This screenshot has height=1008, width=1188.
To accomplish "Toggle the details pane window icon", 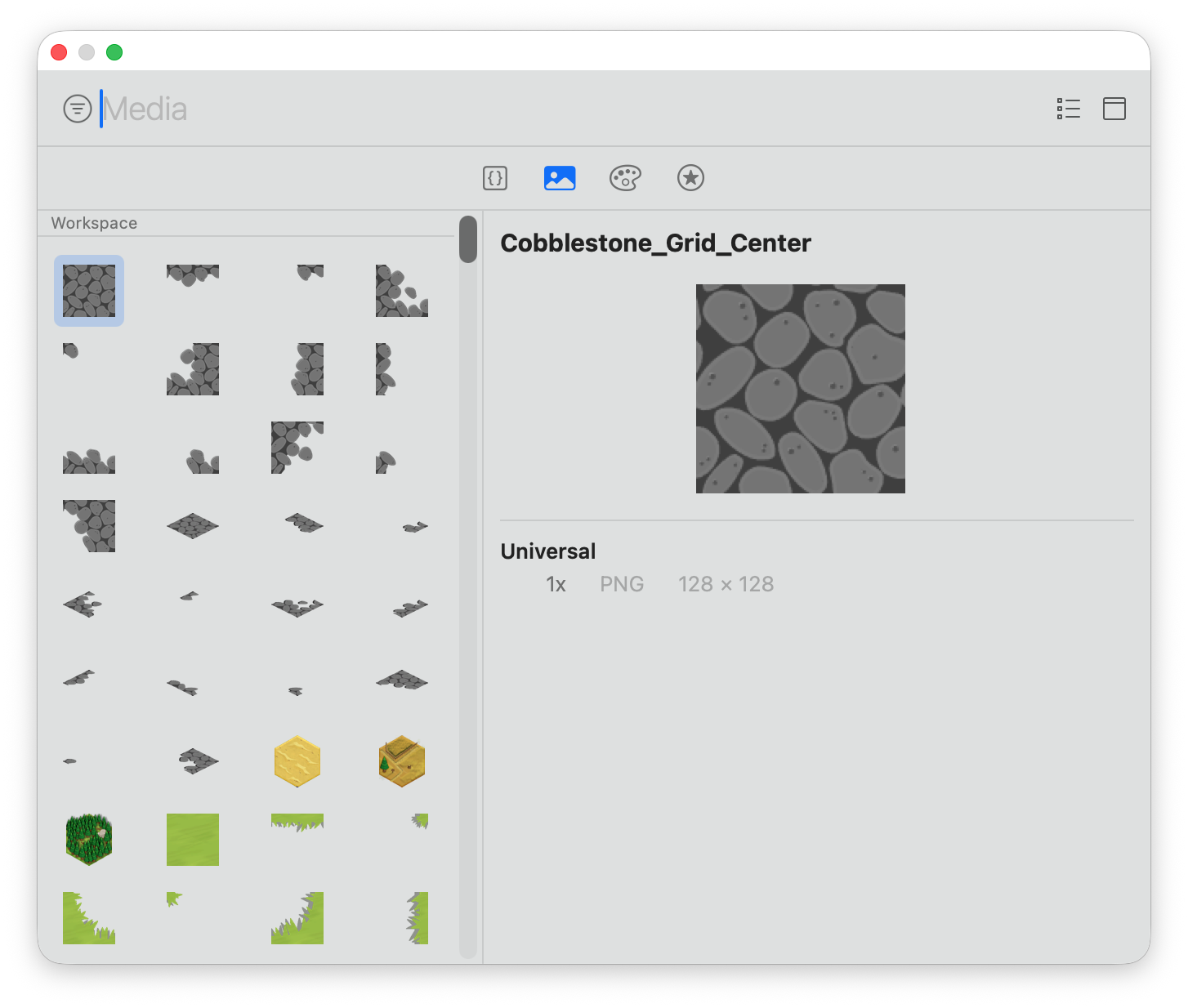I will pos(1114,109).
